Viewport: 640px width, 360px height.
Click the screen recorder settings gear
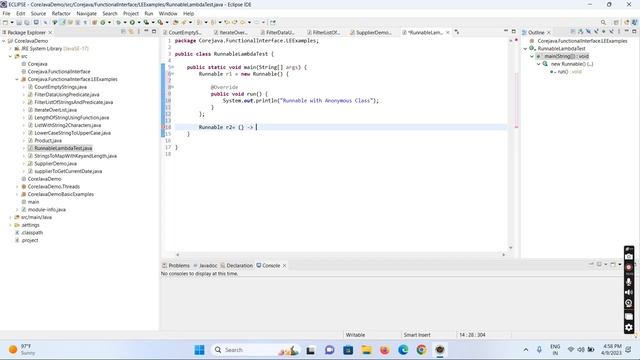(x=629, y=327)
